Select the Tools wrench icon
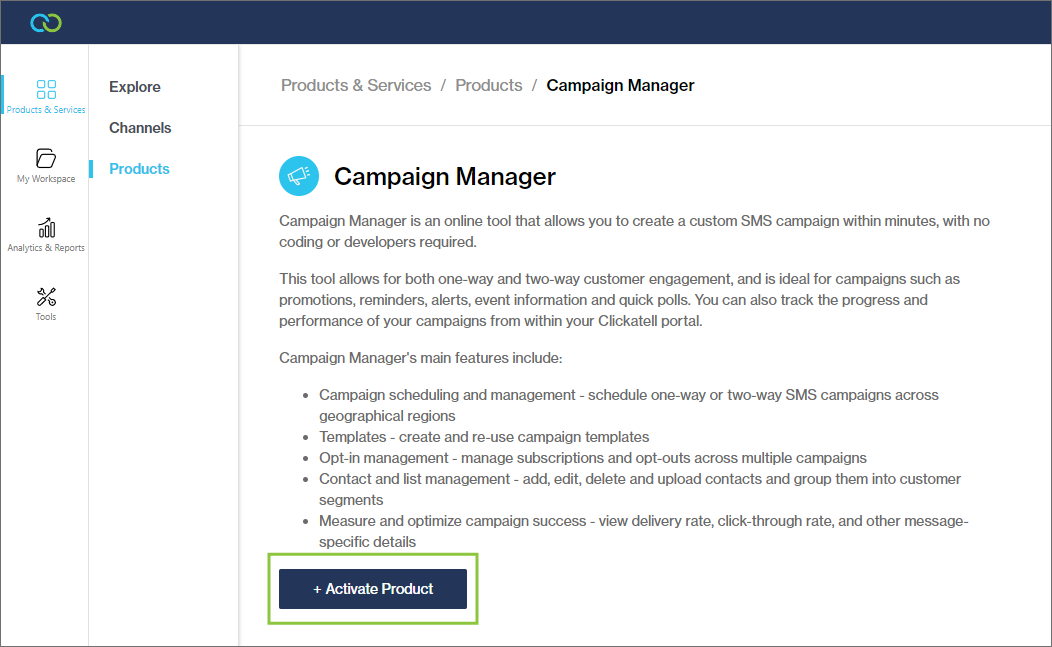Screen dimensions: 1052x647 click(46, 296)
